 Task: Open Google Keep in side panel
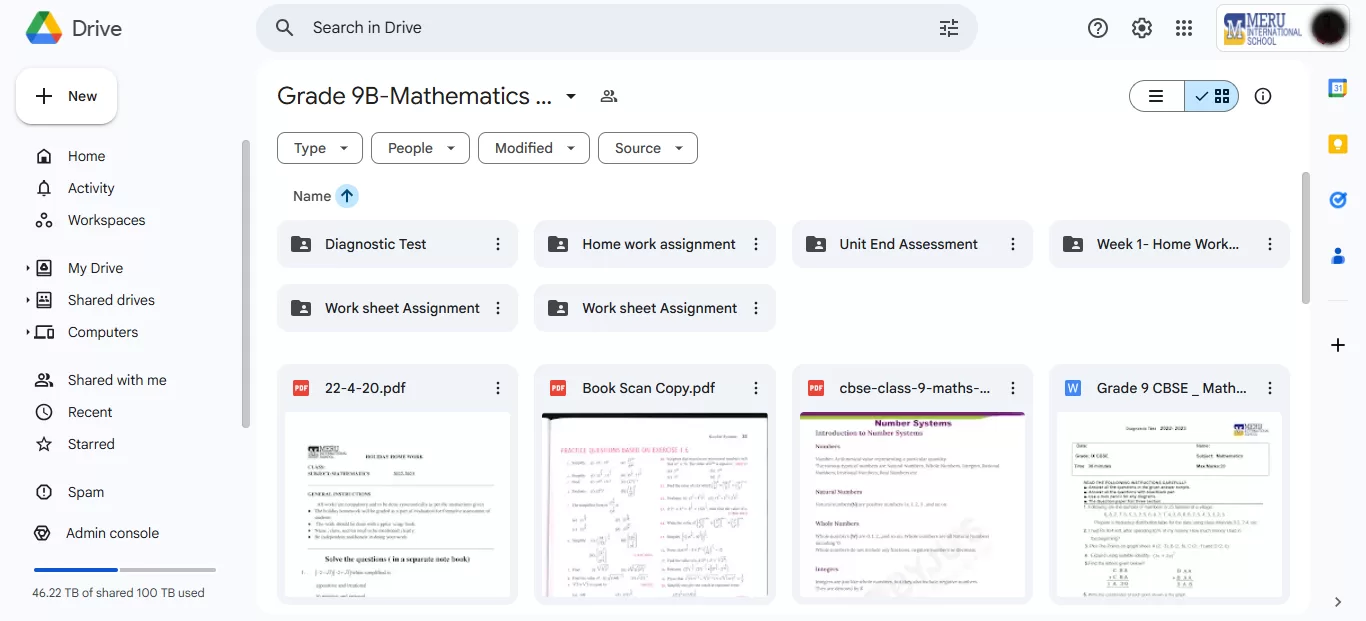point(1338,145)
